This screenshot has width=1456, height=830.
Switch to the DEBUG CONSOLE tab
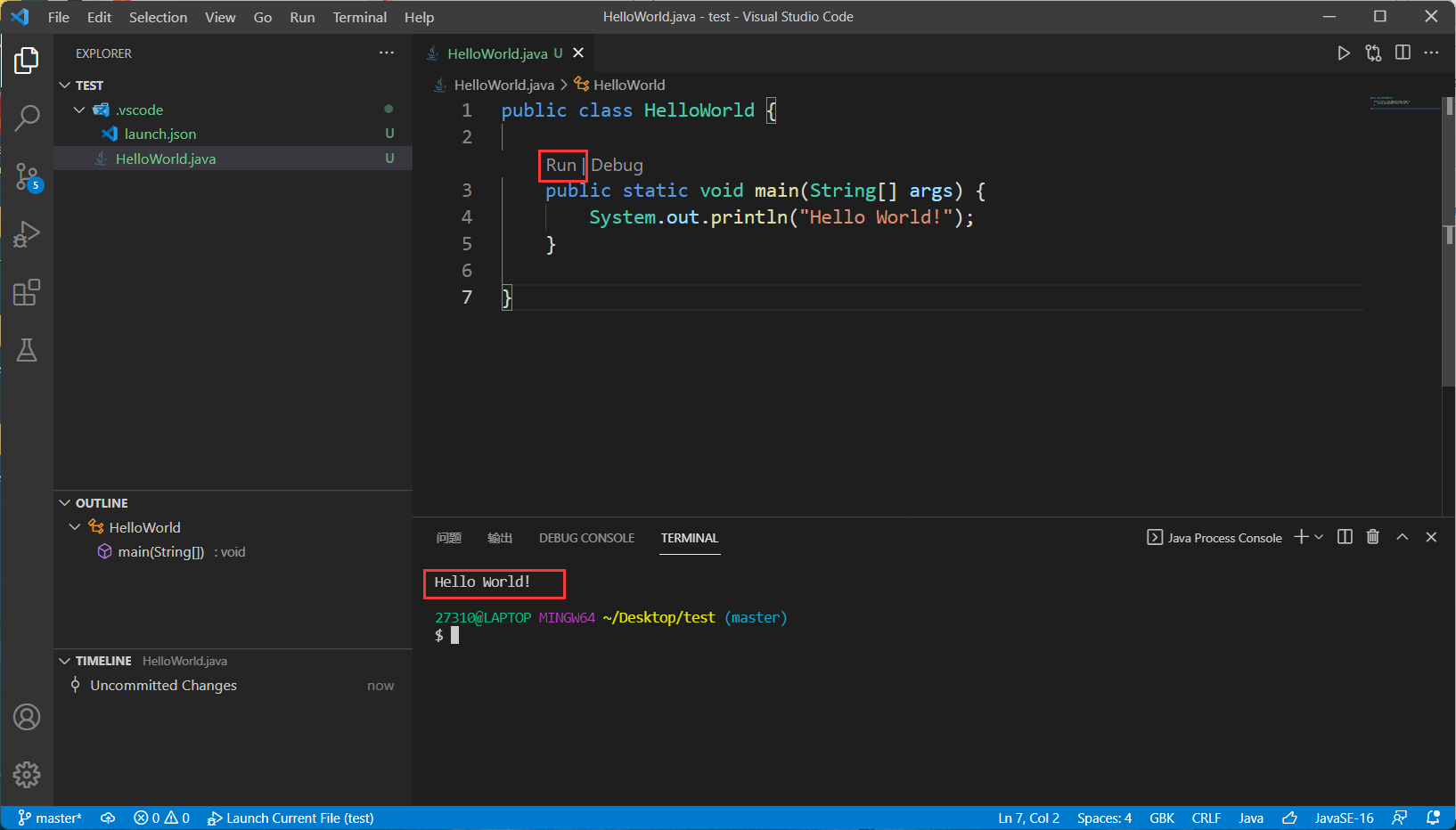click(x=586, y=538)
